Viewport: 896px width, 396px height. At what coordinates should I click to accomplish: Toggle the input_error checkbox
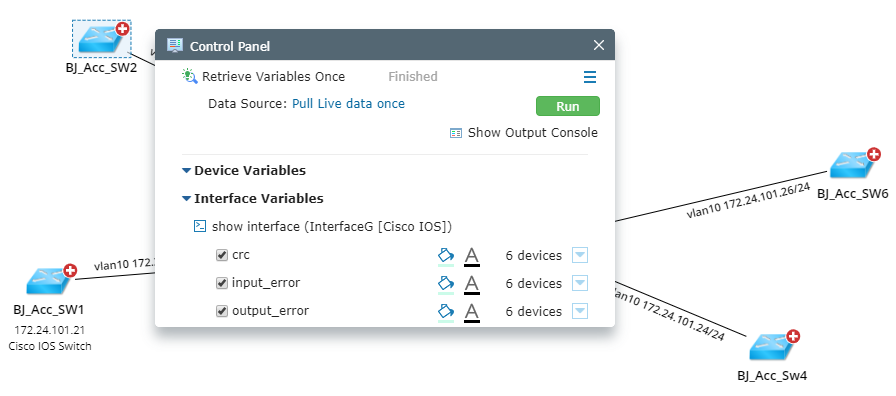coord(222,283)
